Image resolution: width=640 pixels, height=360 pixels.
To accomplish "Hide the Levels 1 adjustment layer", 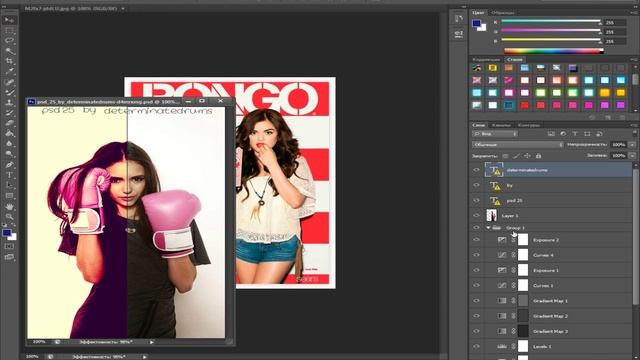I will [476, 346].
